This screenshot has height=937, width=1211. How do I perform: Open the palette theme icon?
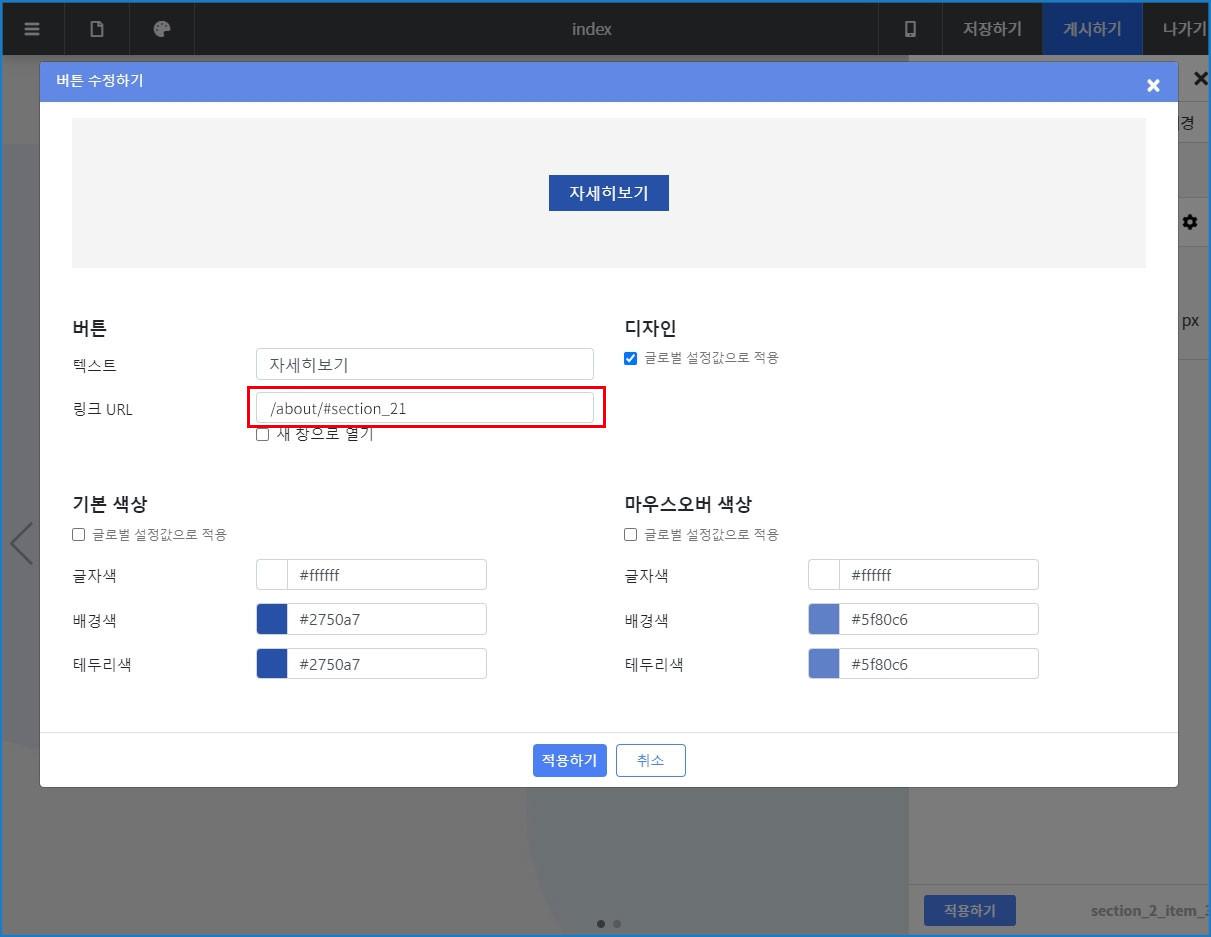click(161, 29)
